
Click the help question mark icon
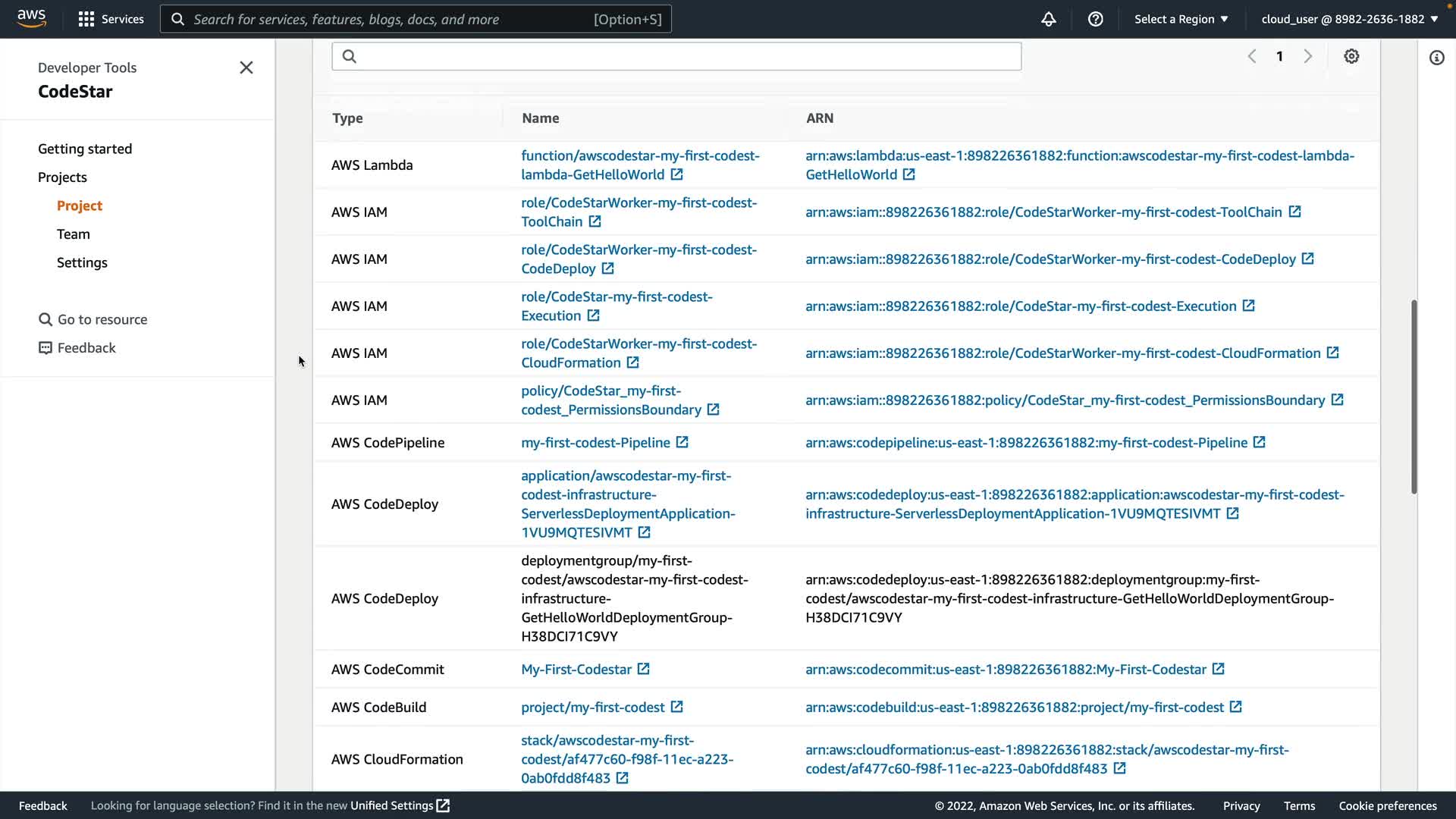point(1095,19)
